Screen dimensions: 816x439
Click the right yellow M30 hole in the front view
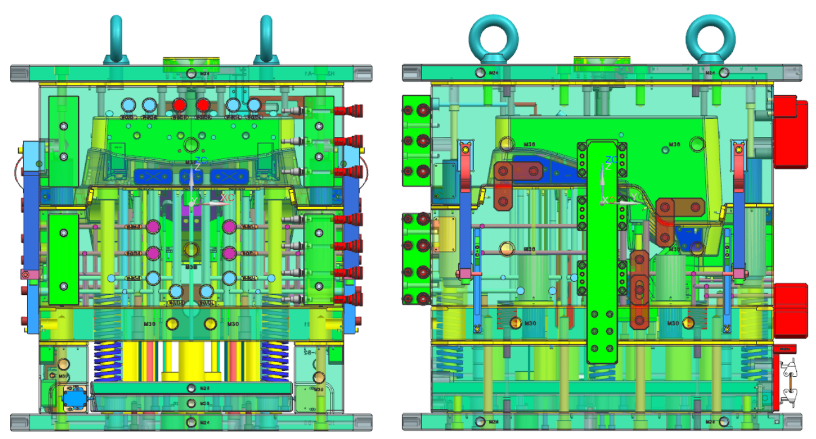tap(210, 324)
